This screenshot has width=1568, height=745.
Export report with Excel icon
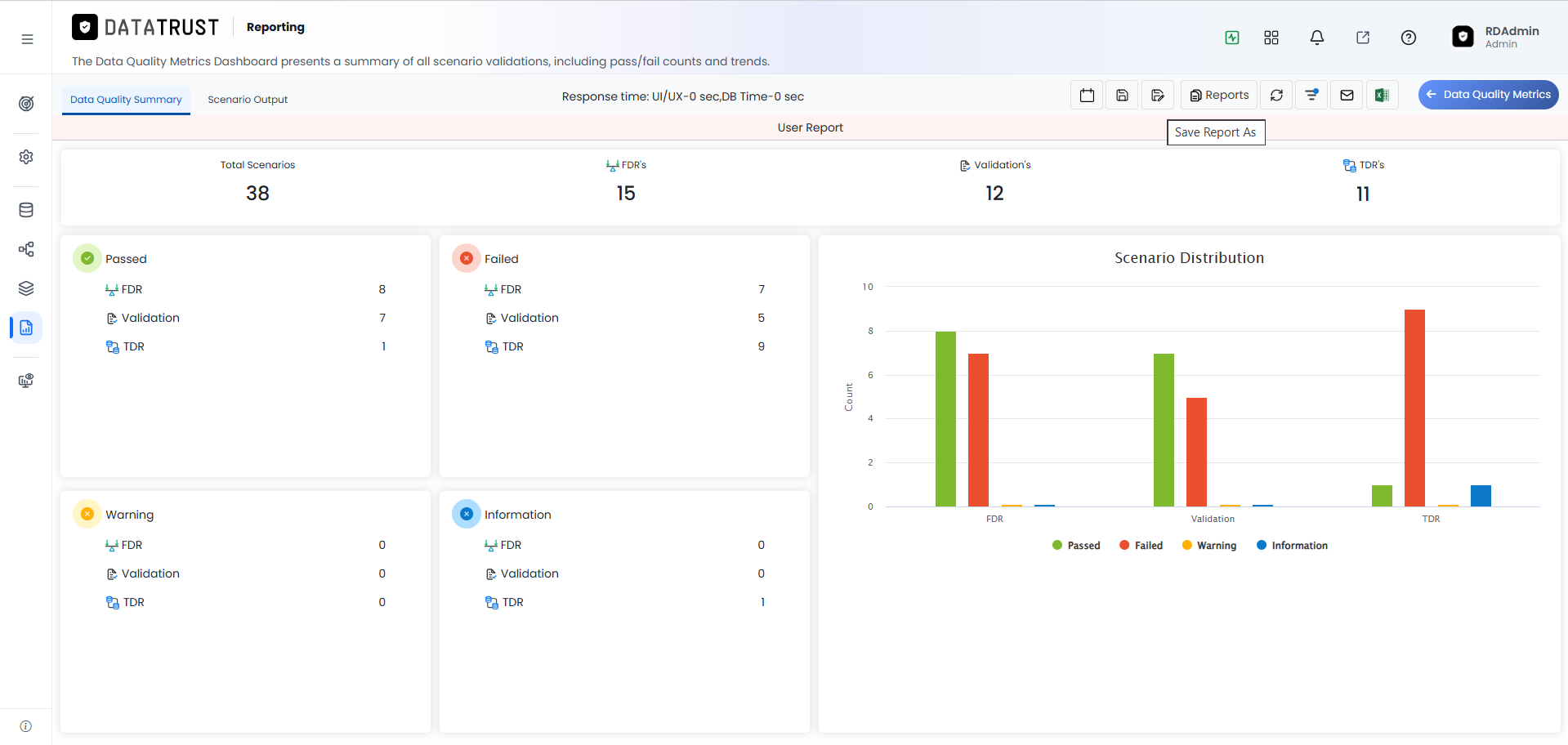coord(1382,96)
